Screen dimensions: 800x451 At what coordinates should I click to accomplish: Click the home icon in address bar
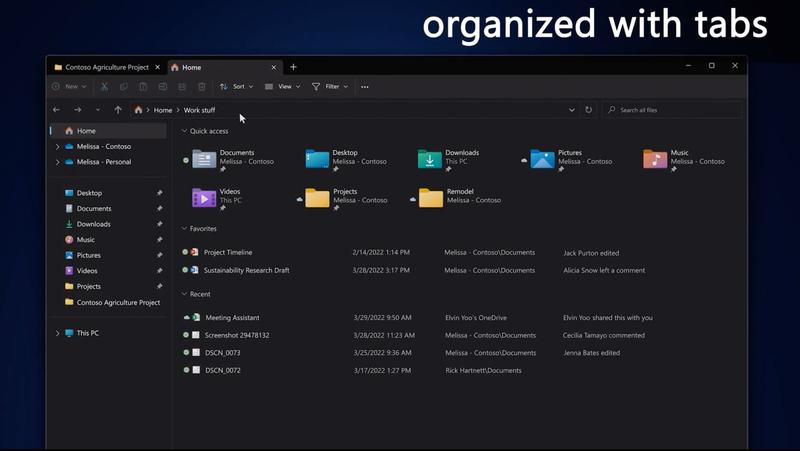pyautogui.click(x=138, y=110)
